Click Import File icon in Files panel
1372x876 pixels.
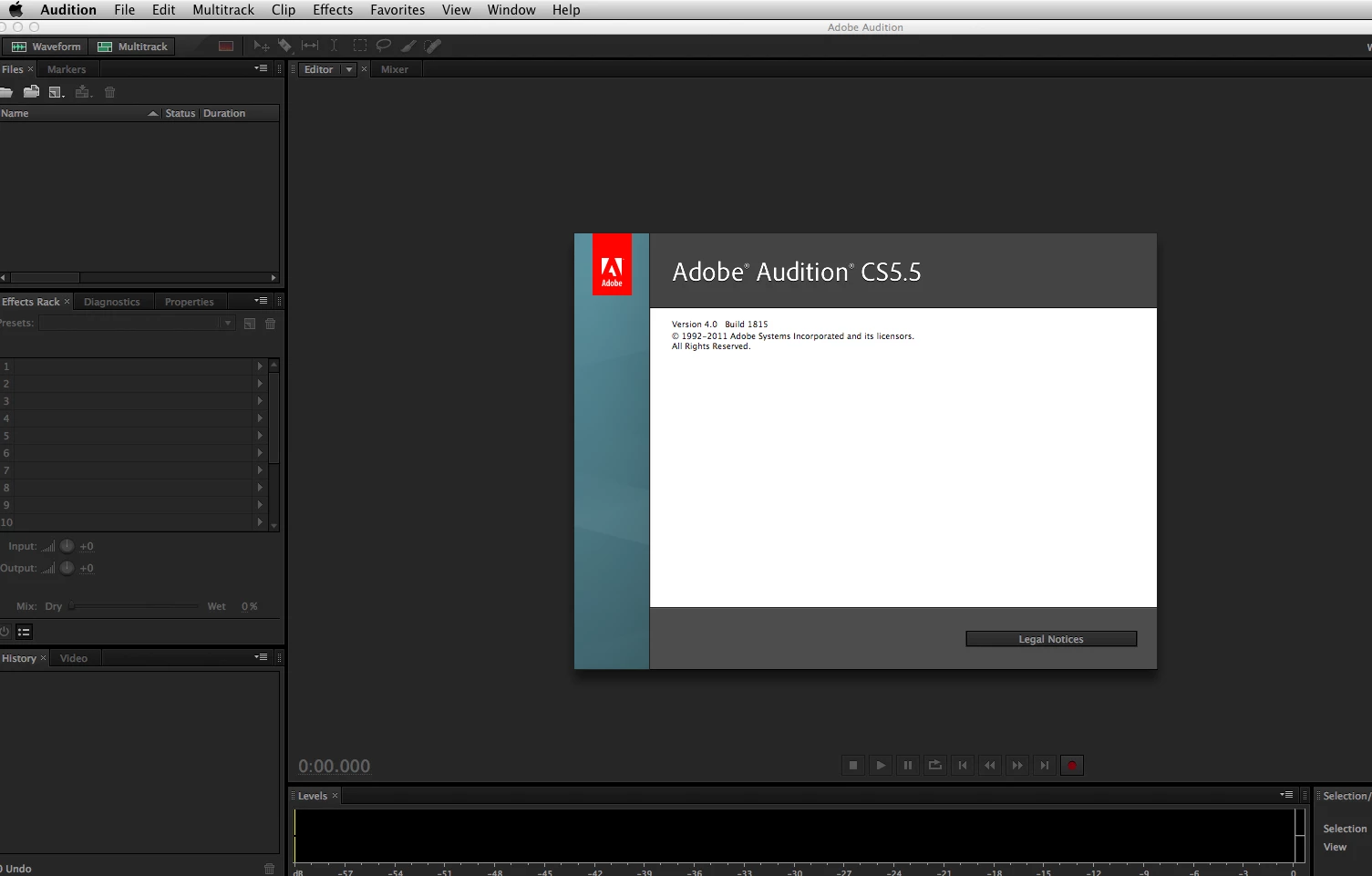[31, 92]
